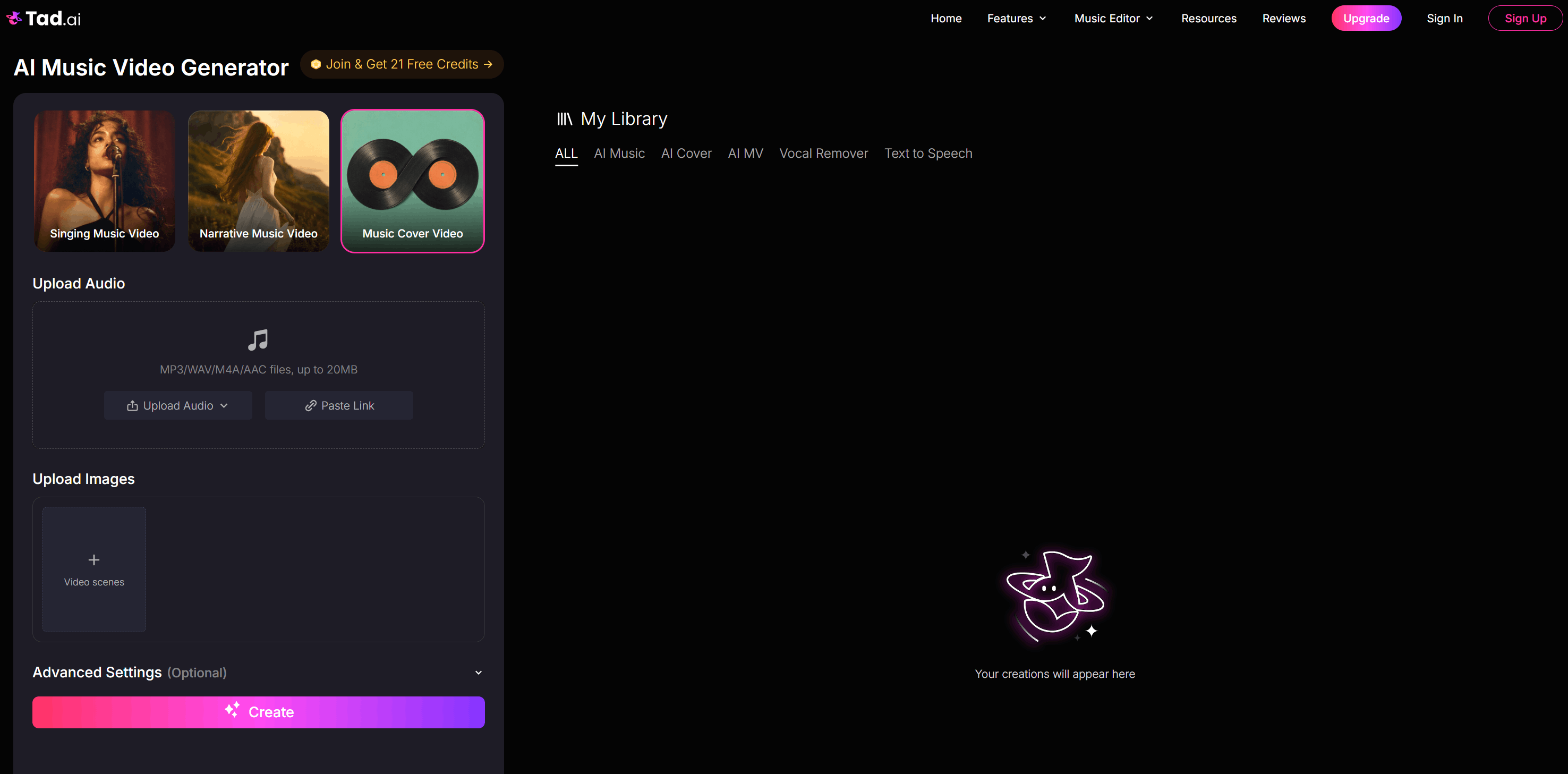
Task: Open Join & Get 21 Free Credits link
Action: pyautogui.click(x=402, y=65)
